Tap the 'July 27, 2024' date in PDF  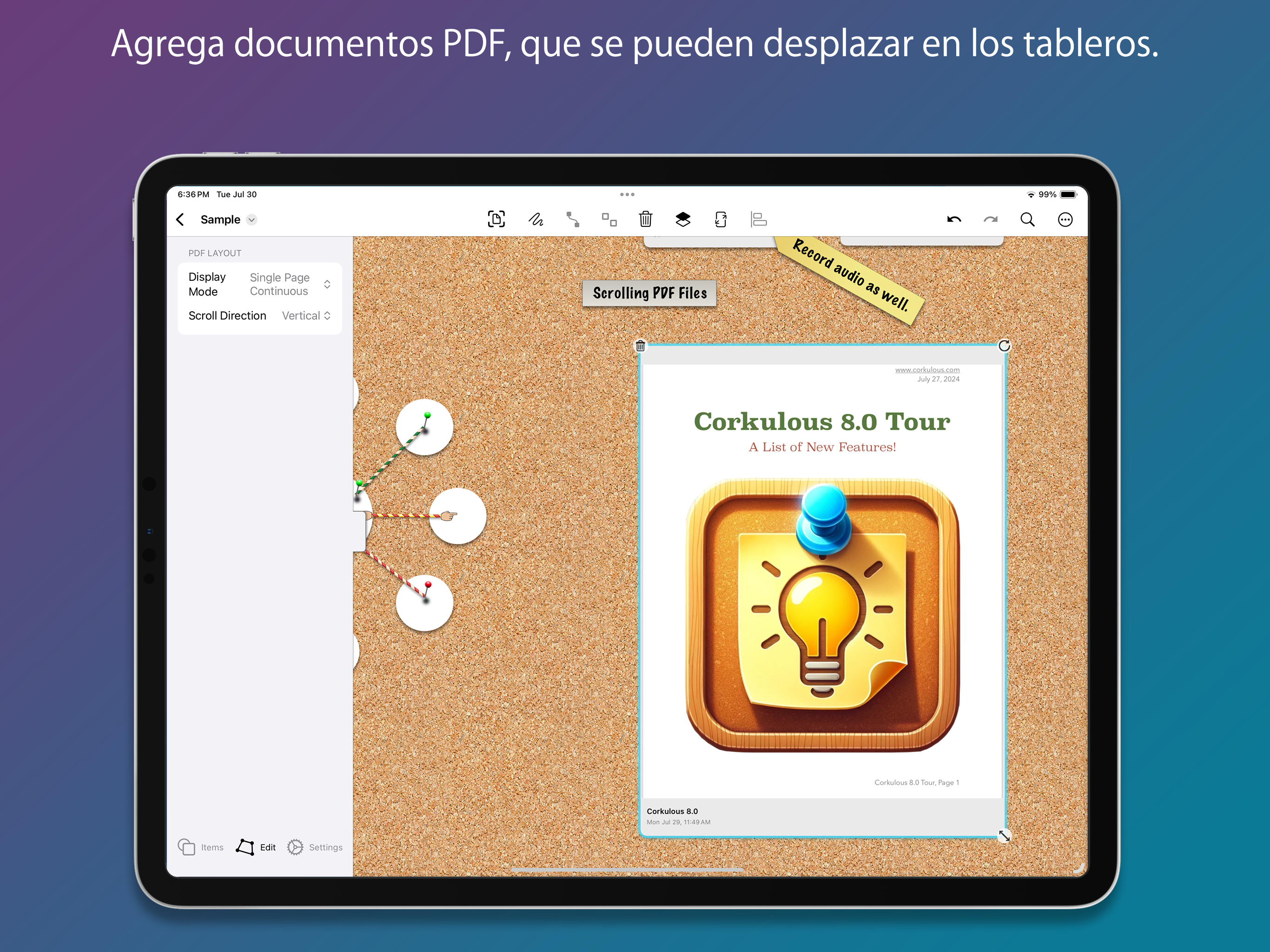(x=938, y=379)
